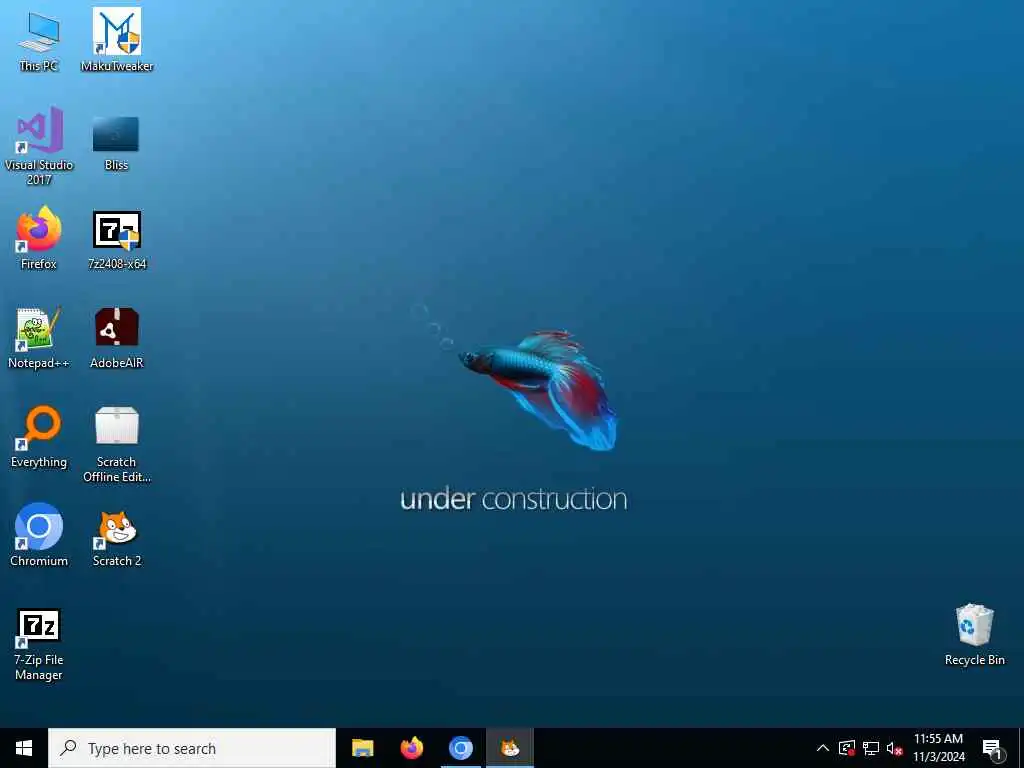The height and width of the screenshot is (768, 1024).
Task: Open the network status tray icon
Action: (x=871, y=748)
